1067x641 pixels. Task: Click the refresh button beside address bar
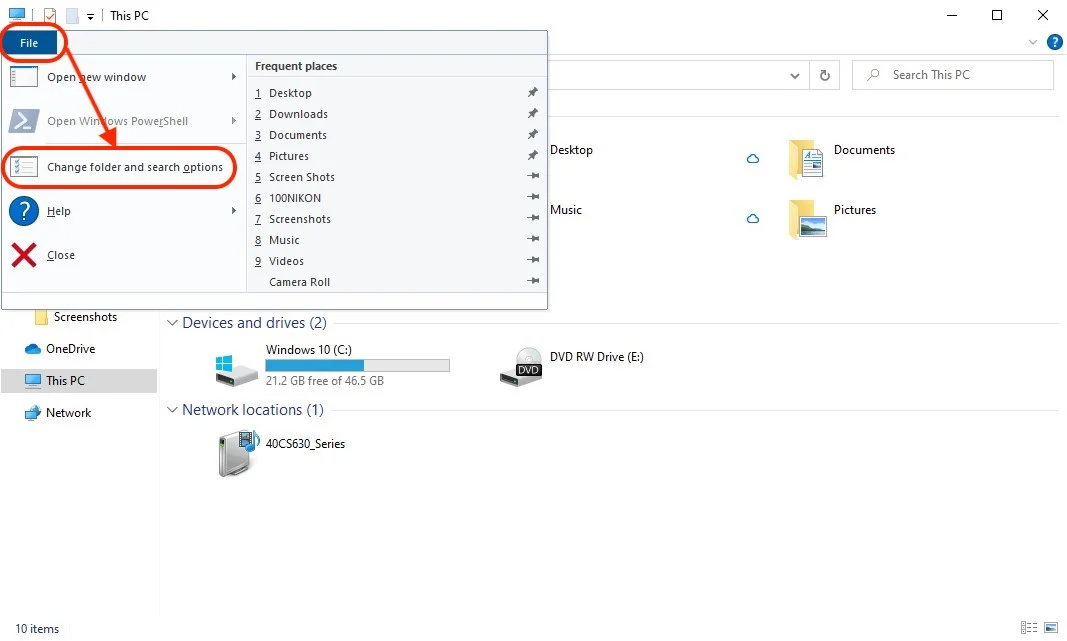click(x=824, y=75)
